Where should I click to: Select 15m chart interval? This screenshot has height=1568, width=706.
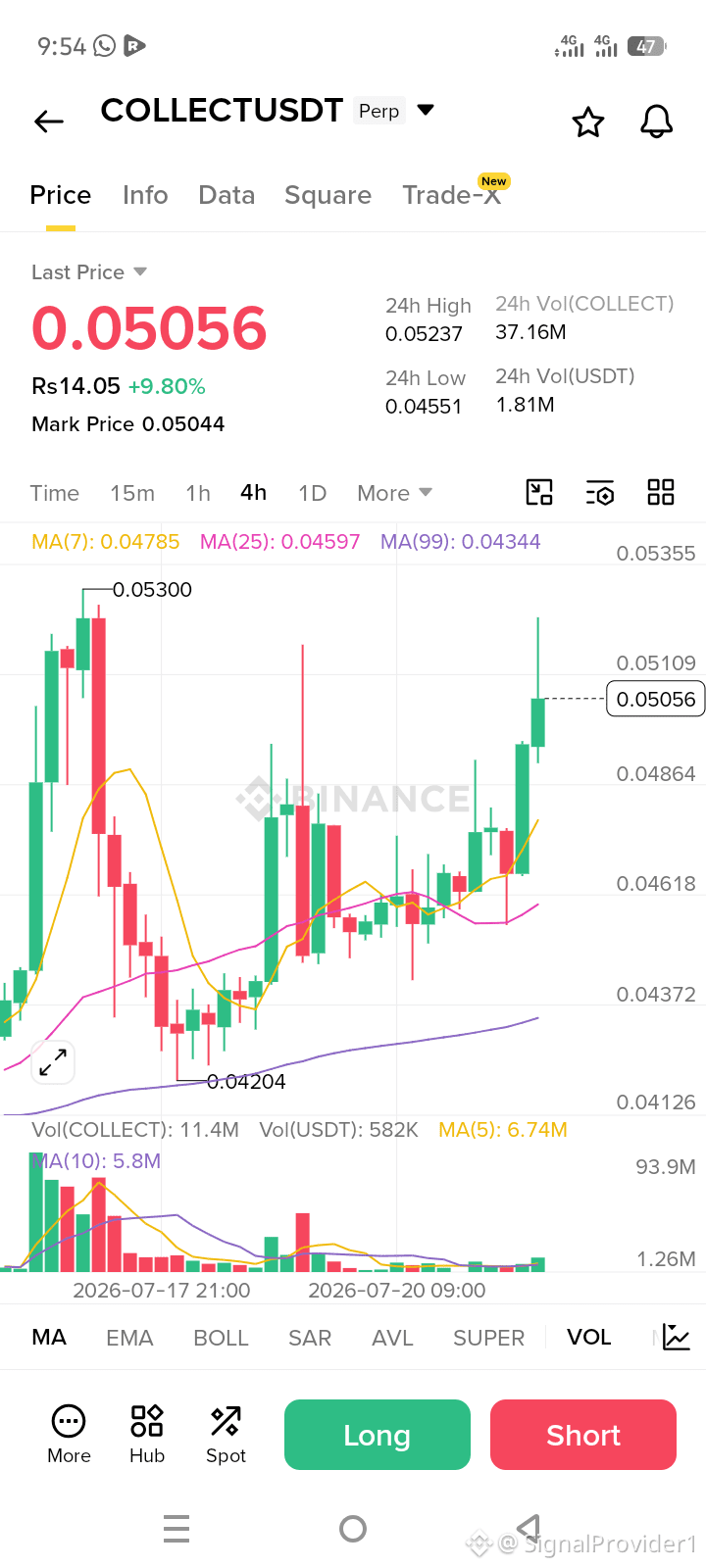pyautogui.click(x=132, y=493)
